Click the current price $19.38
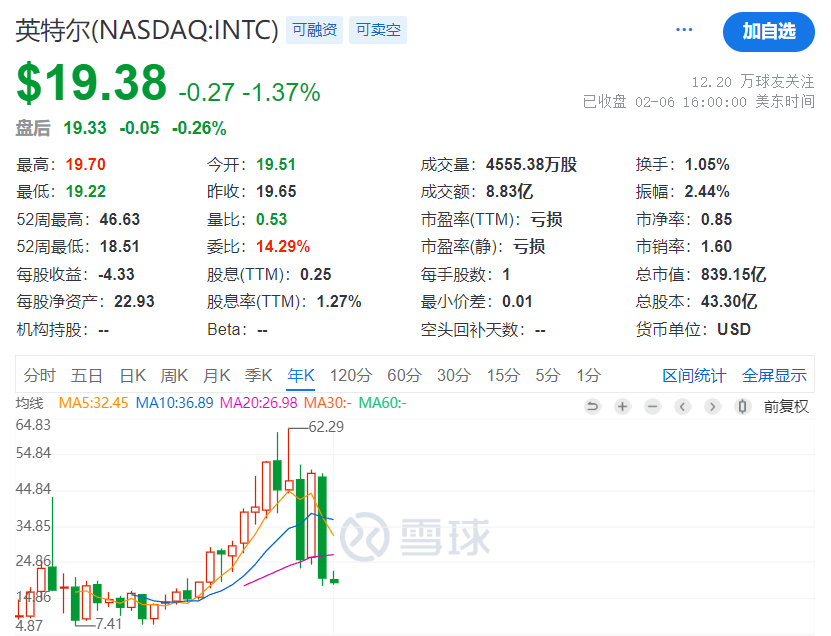 click(92, 83)
